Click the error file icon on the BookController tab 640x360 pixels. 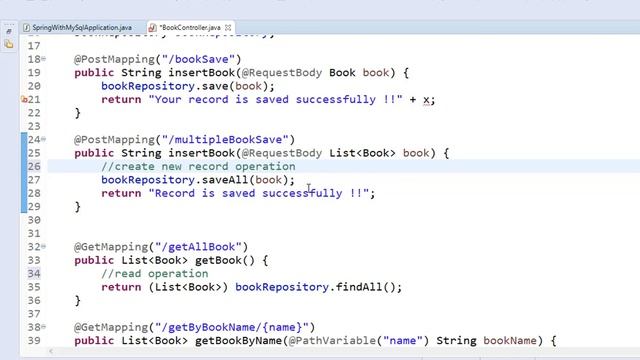pos(152,28)
